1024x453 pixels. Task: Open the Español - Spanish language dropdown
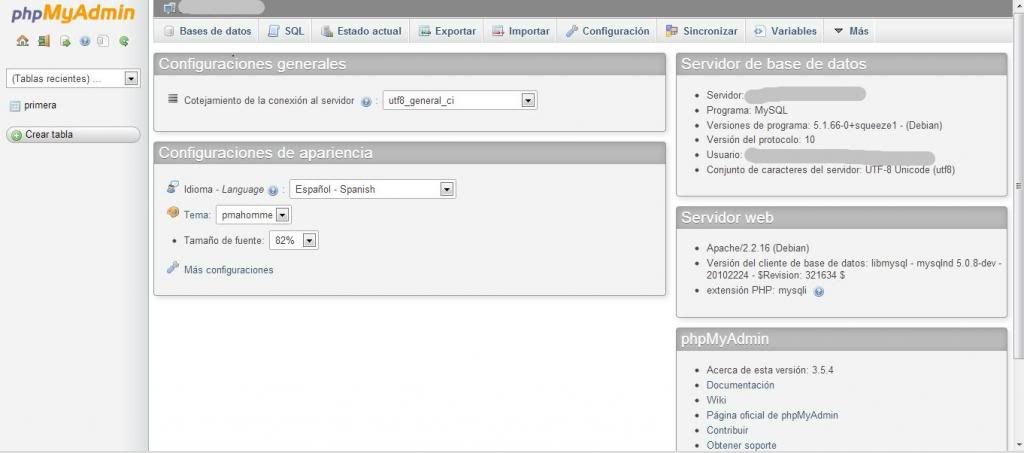pyautogui.click(x=447, y=189)
